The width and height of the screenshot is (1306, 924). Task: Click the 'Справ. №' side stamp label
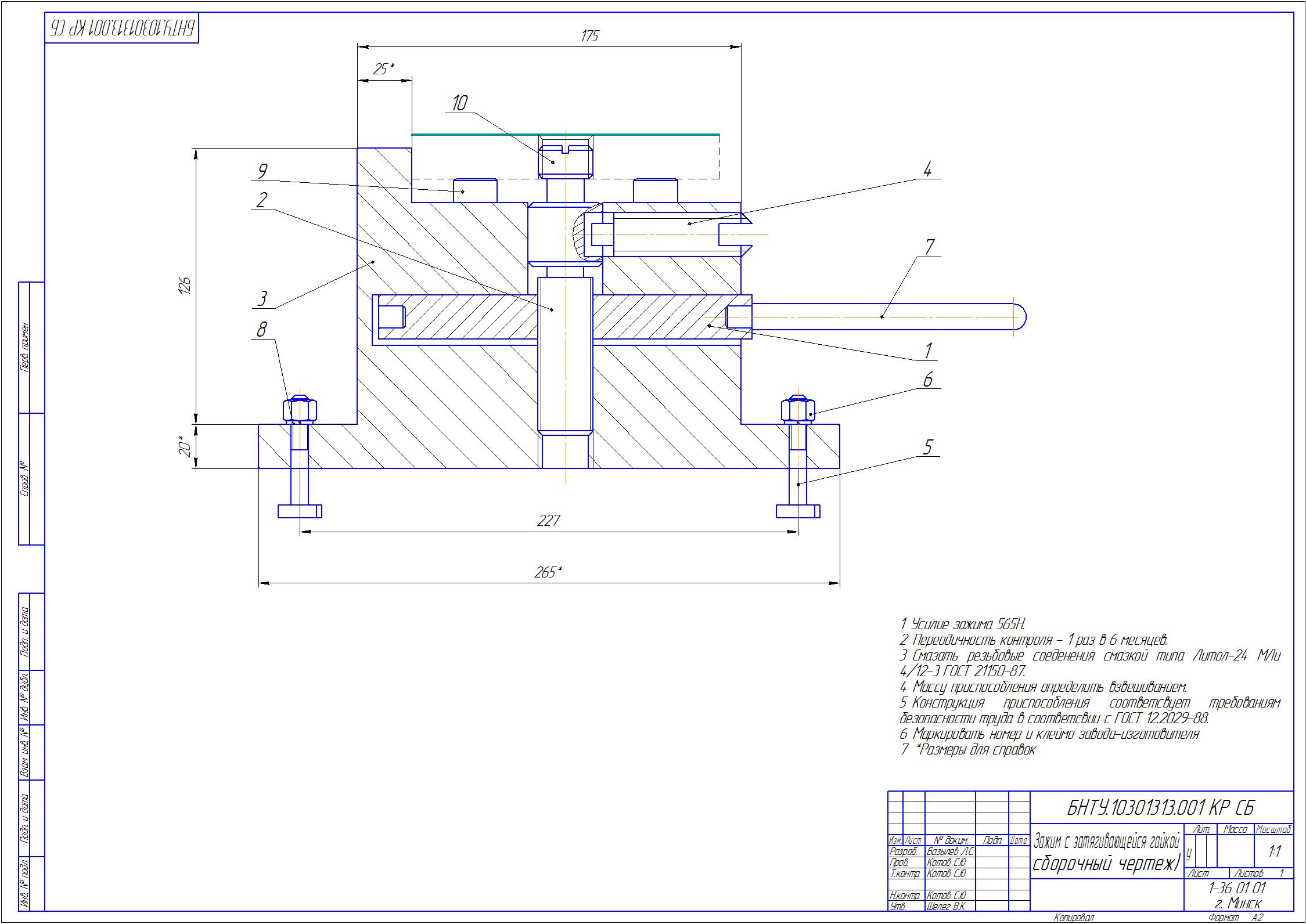coord(25,479)
